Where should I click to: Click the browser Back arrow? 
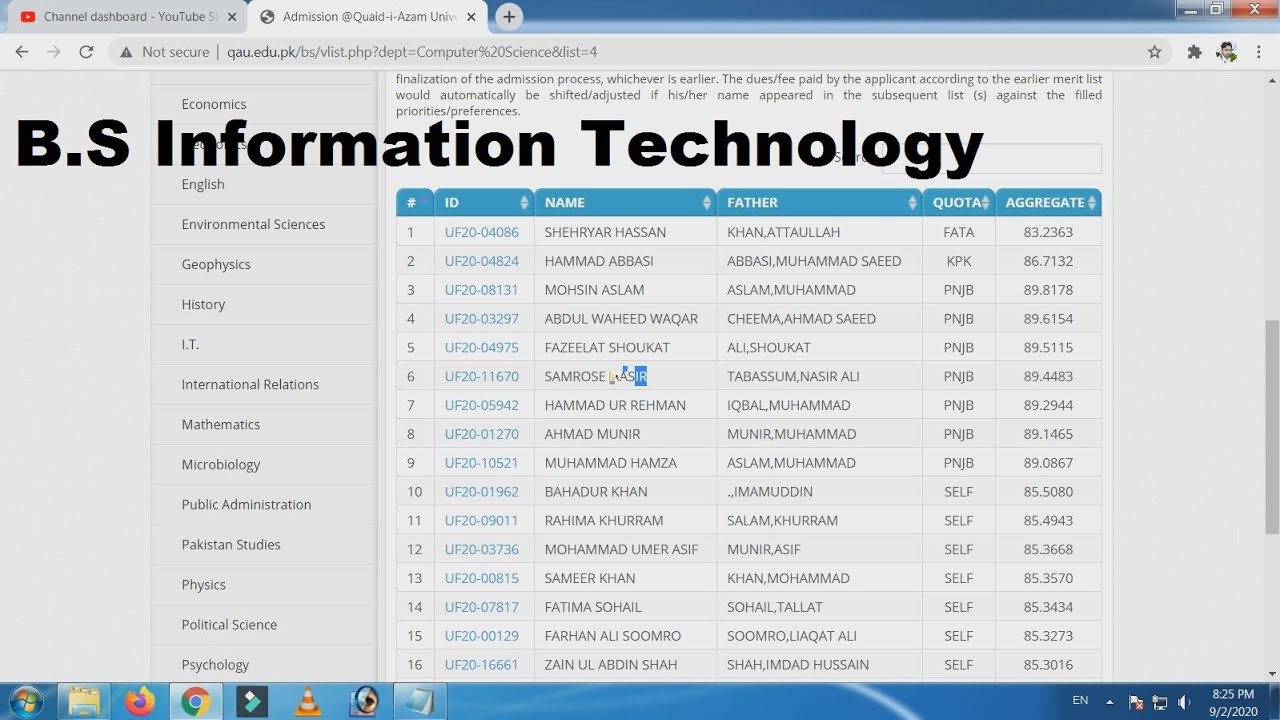(x=22, y=52)
